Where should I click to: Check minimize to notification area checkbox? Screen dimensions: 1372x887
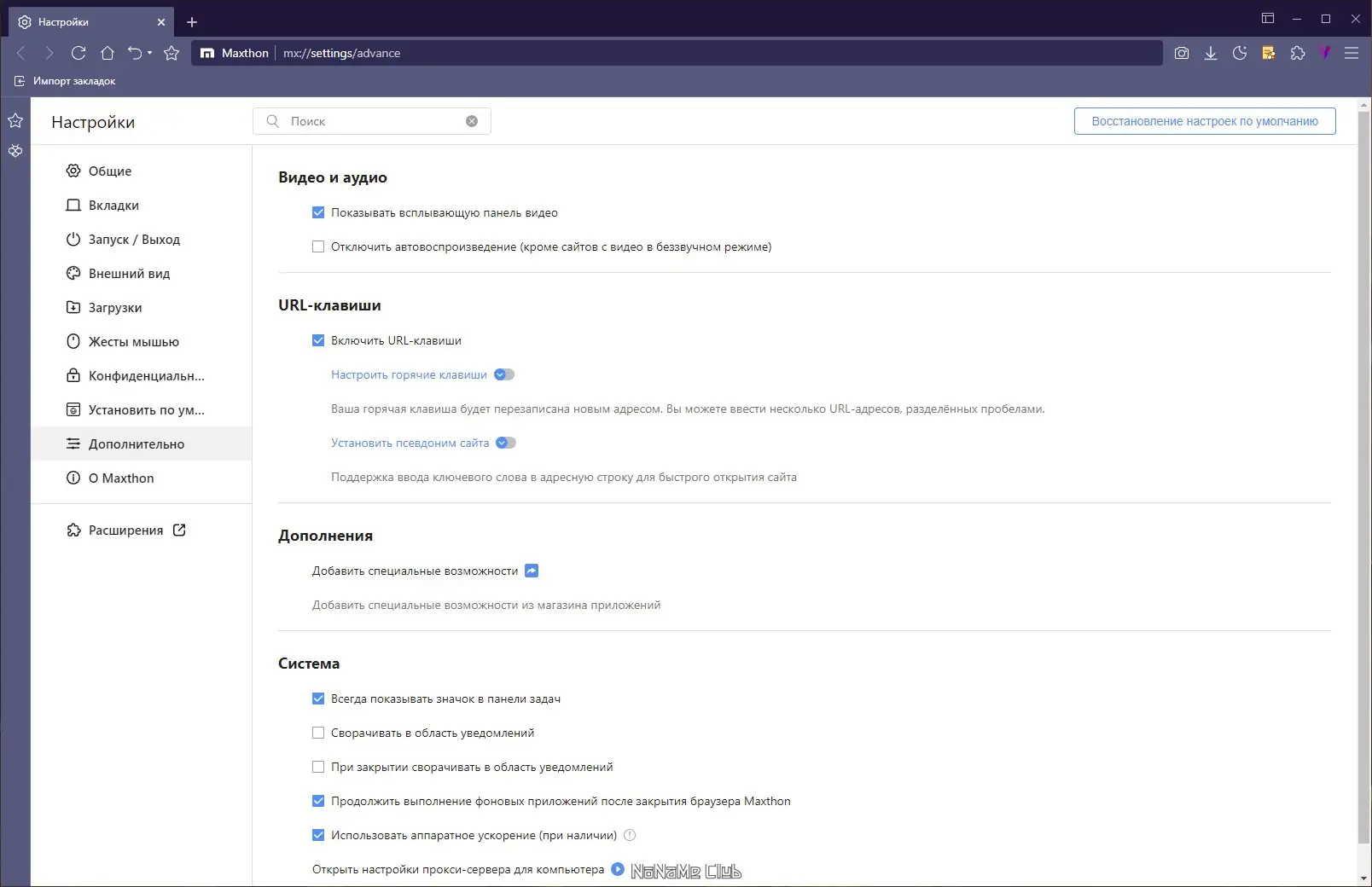pyautogui.click(x=318, y=733)
